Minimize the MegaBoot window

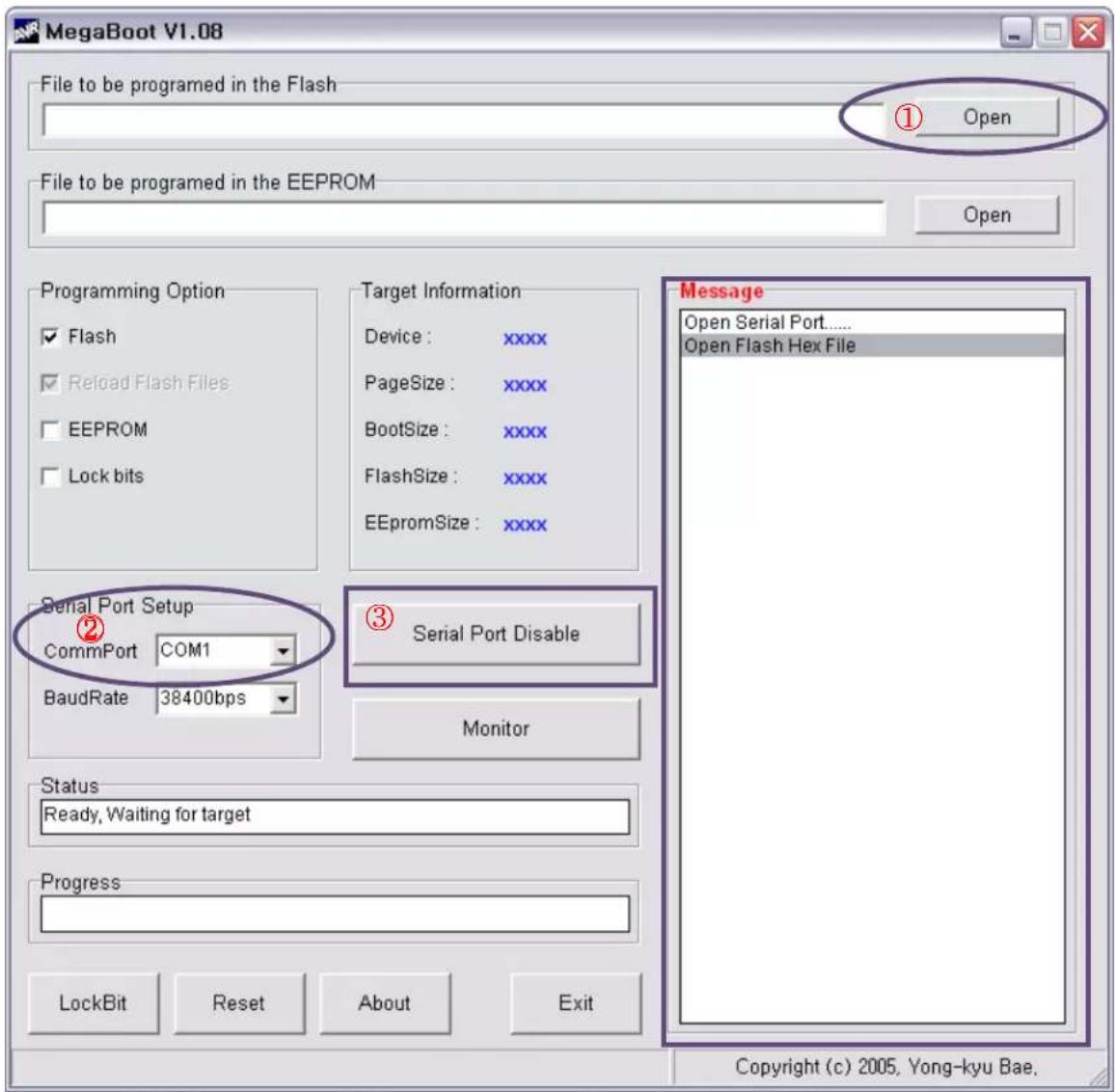pyautogui.click(x=1015, y=32)
